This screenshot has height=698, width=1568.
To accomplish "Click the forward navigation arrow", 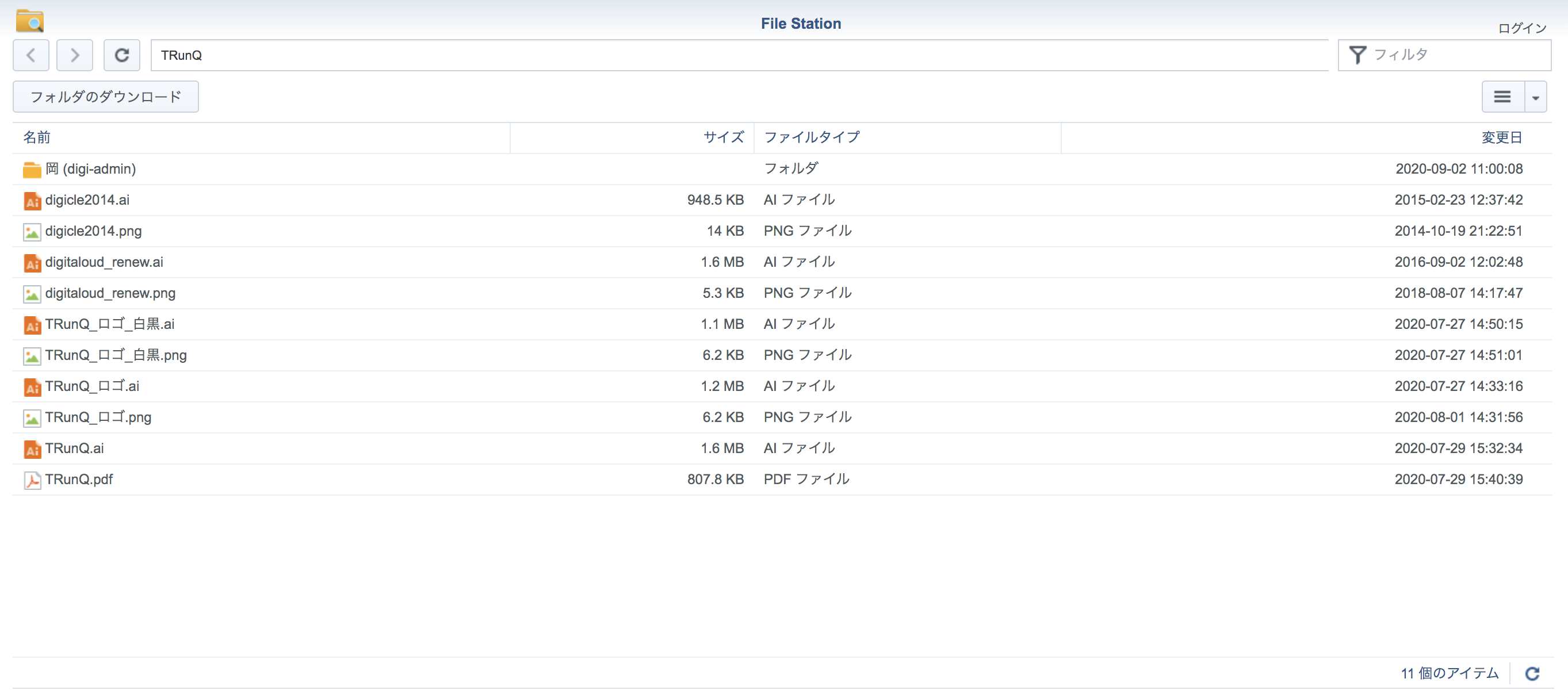I will click(x=74, y=55).
